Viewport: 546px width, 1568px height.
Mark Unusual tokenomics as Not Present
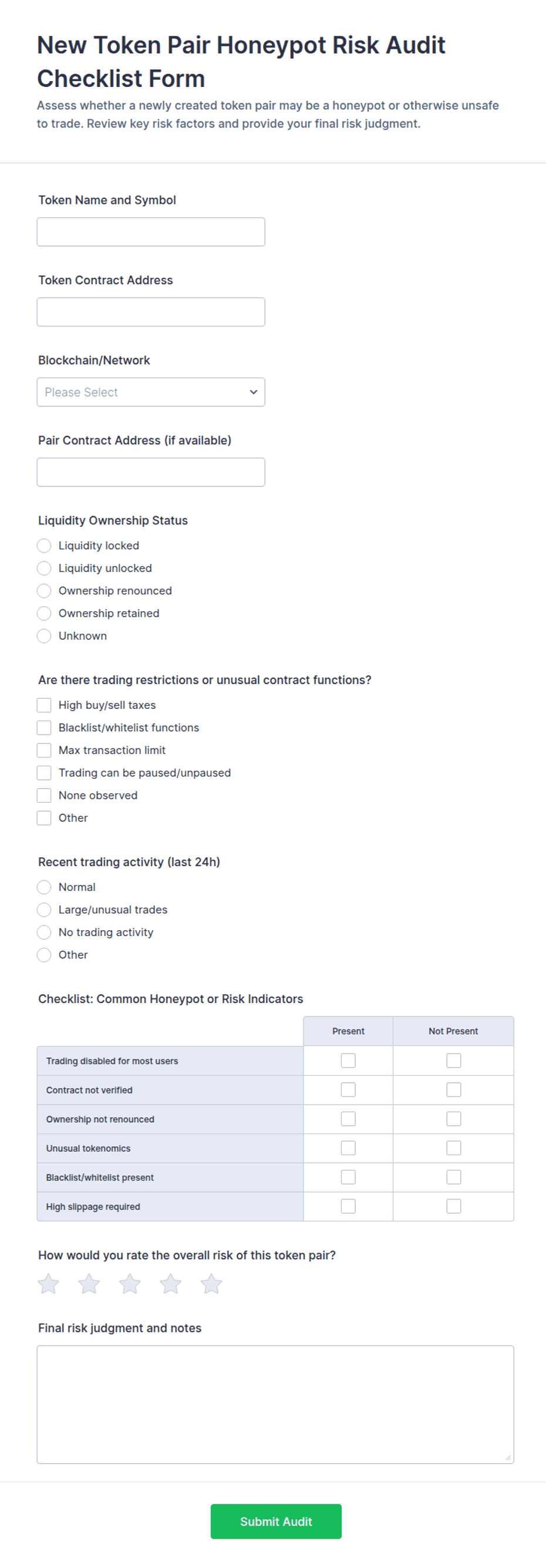(x=453, y=1148)
